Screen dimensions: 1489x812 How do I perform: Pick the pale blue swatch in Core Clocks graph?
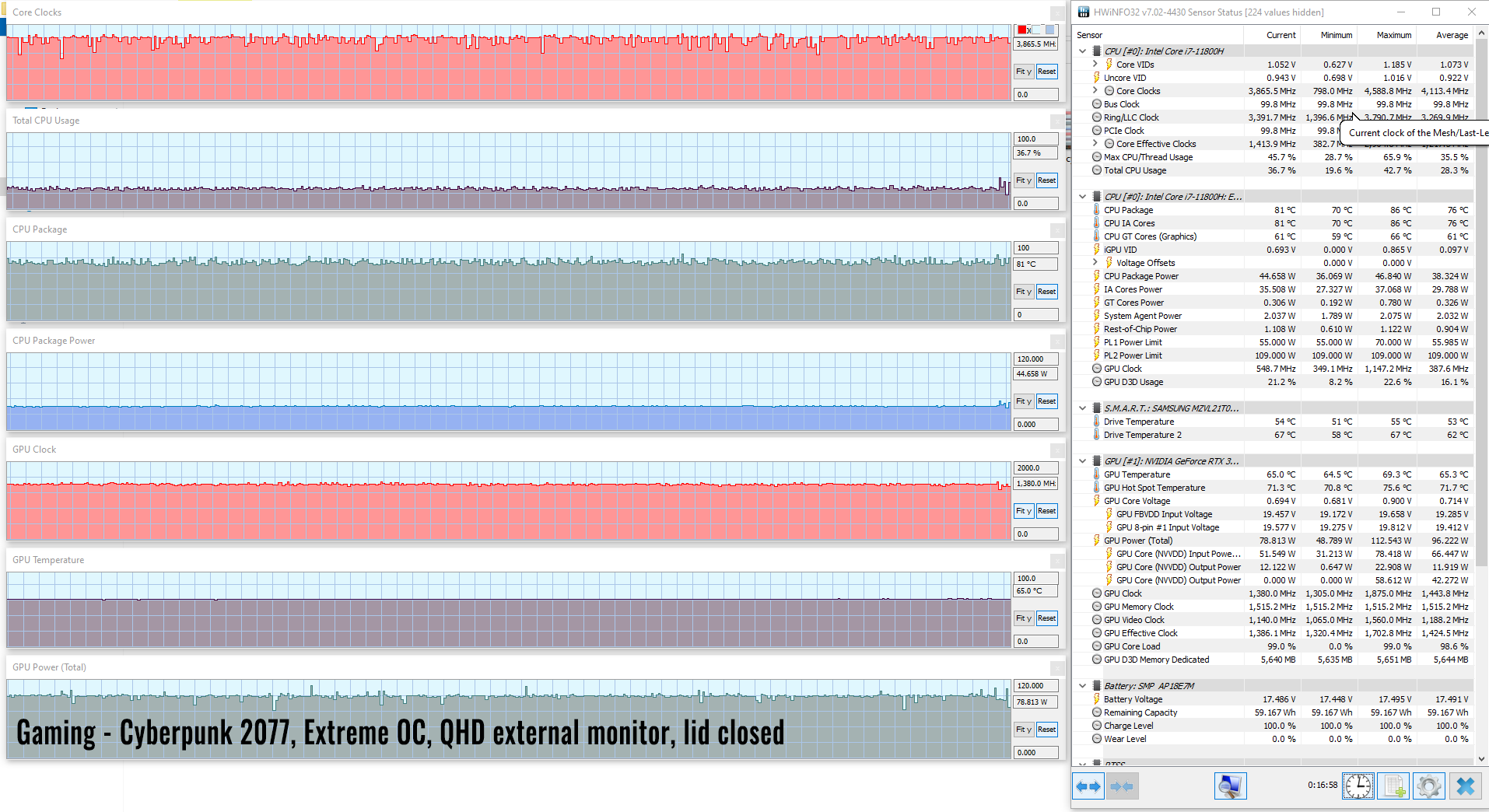point(1036,30)
